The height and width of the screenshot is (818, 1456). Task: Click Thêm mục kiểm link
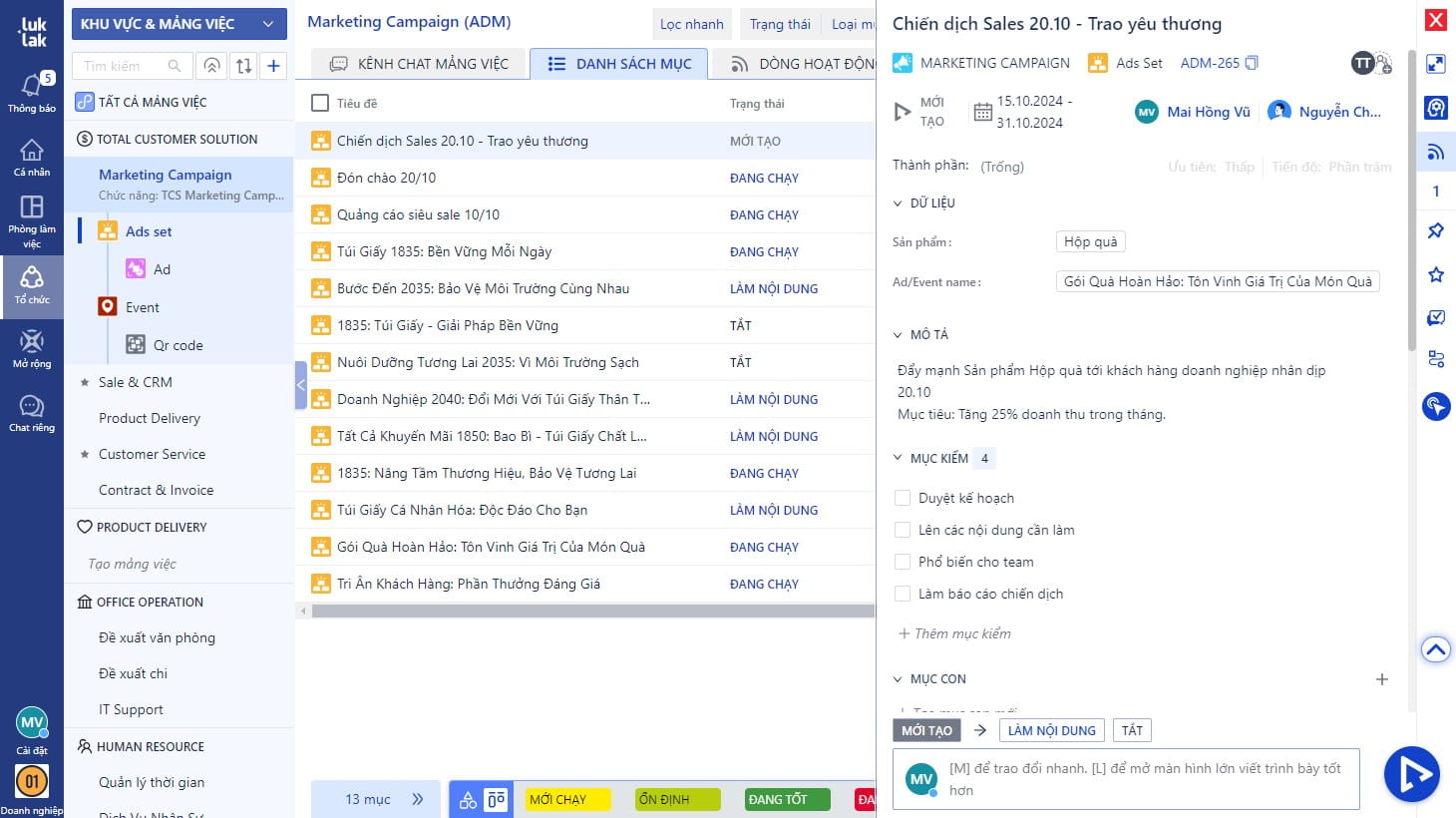click(954, 633)
